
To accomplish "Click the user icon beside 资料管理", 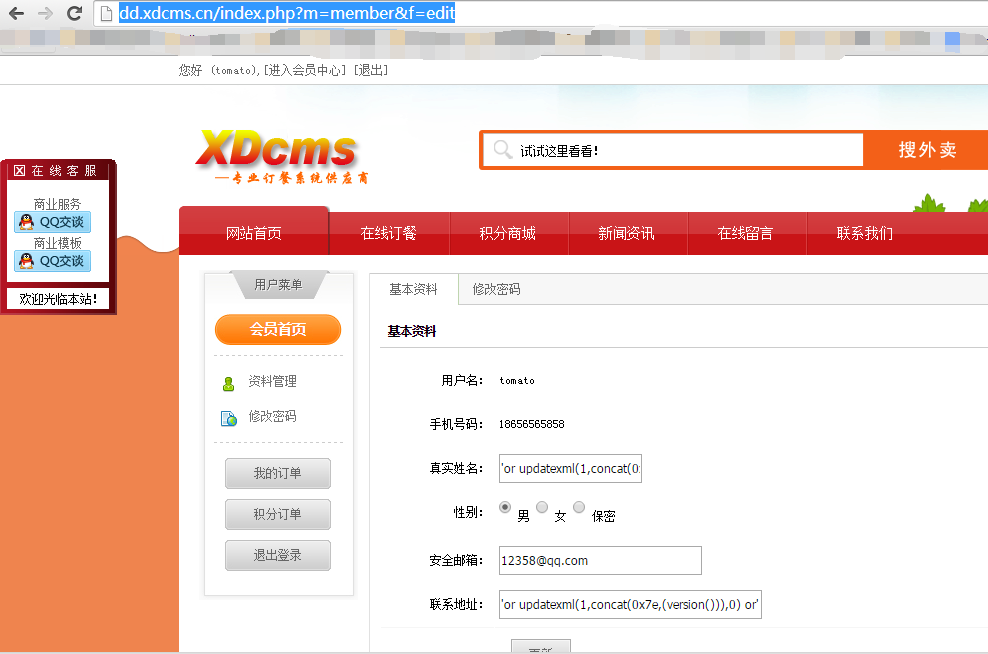I will point(228,383).
